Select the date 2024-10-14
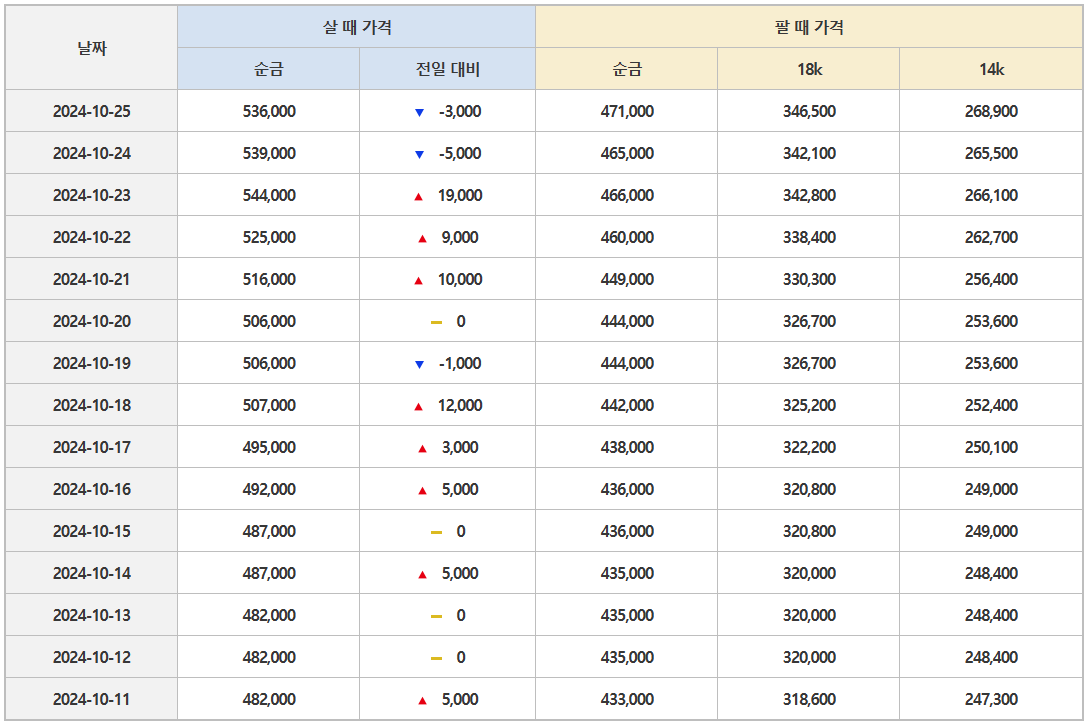This screenshot has width=1091, height=727. tap(92, 573)
